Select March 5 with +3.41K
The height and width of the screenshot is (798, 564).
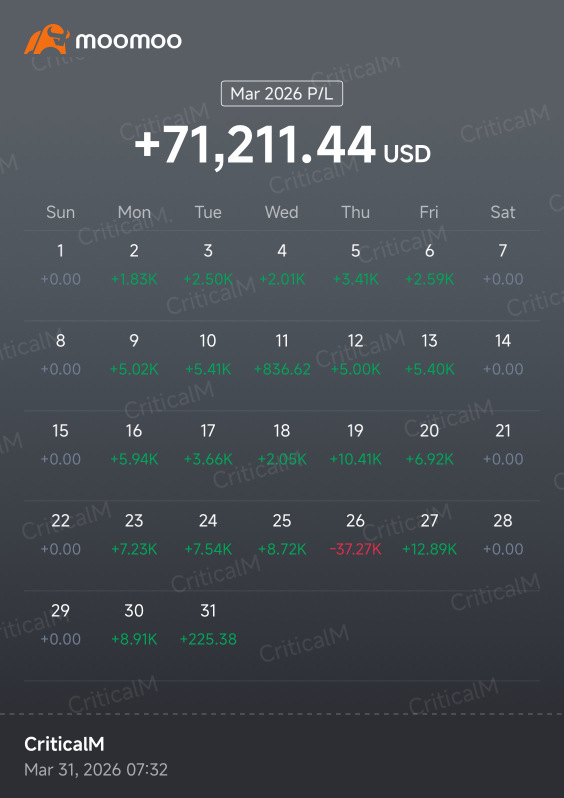point(355,264)
